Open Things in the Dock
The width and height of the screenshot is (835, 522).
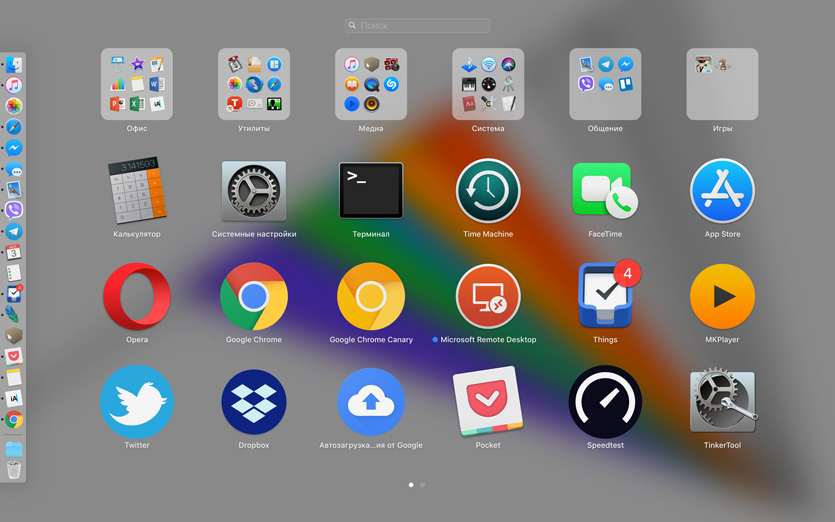[x=14, y=293]
